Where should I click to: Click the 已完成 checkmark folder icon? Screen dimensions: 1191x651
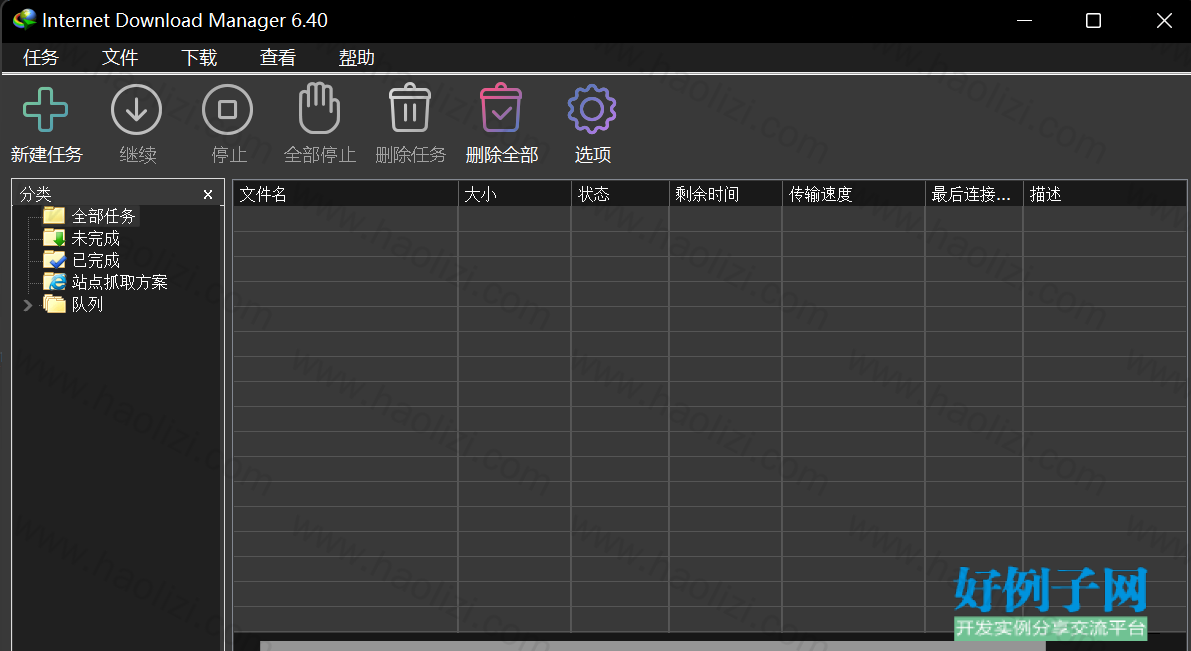tap(54, 260)
